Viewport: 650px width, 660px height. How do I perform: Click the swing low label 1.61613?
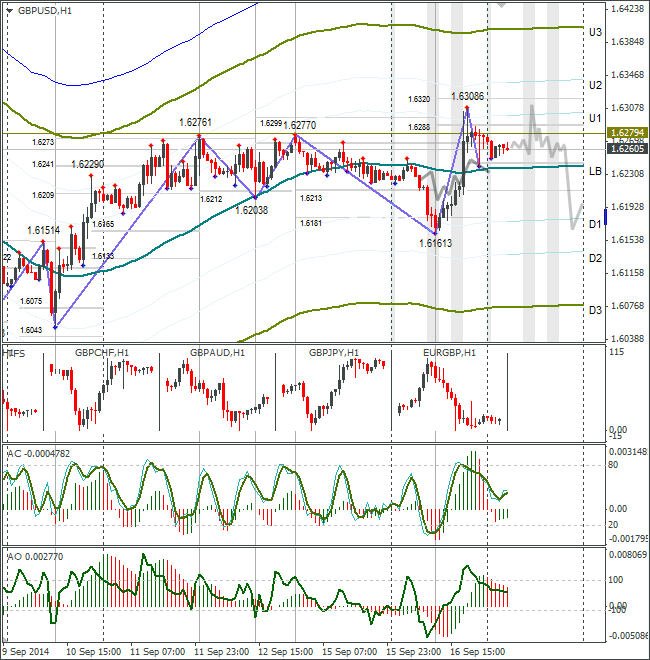click(435, 243)
